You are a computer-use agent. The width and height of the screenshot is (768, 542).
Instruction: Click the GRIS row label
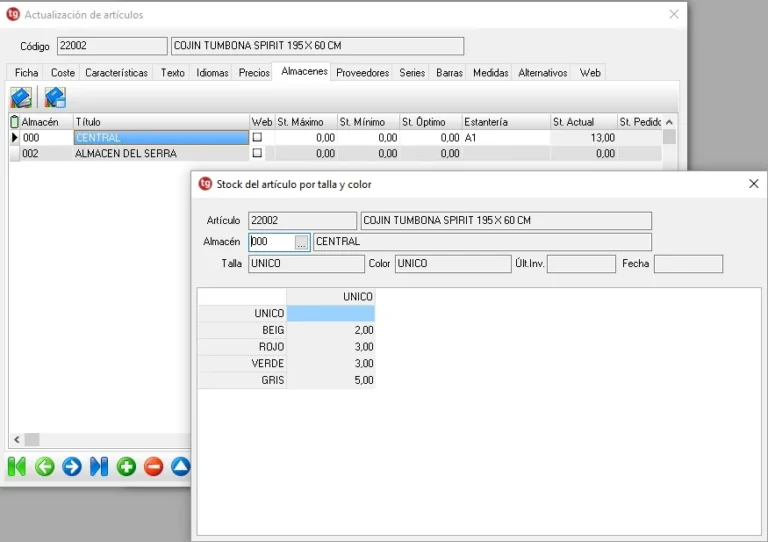pos(242,380)
